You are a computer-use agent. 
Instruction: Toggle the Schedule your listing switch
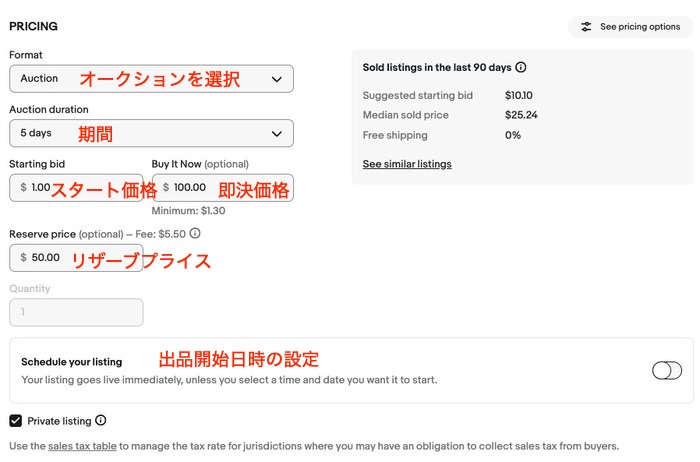point(666,370)
